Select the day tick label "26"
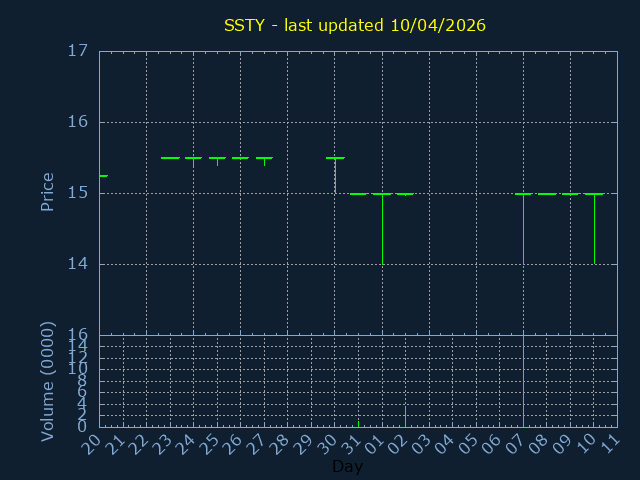Image resolution: width=640 pixels, height=480 pixels. pyautogui.click(x=232, y=444)
